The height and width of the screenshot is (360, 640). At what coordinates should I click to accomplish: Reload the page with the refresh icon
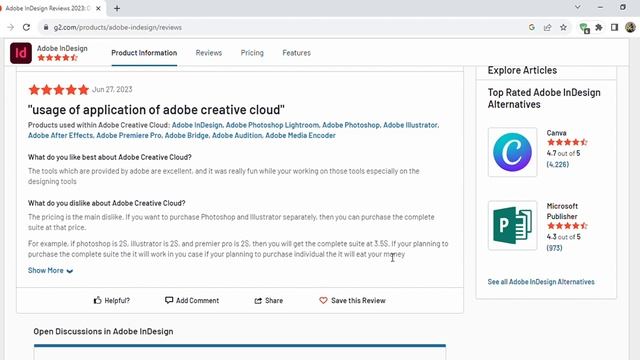click(27, 27)
